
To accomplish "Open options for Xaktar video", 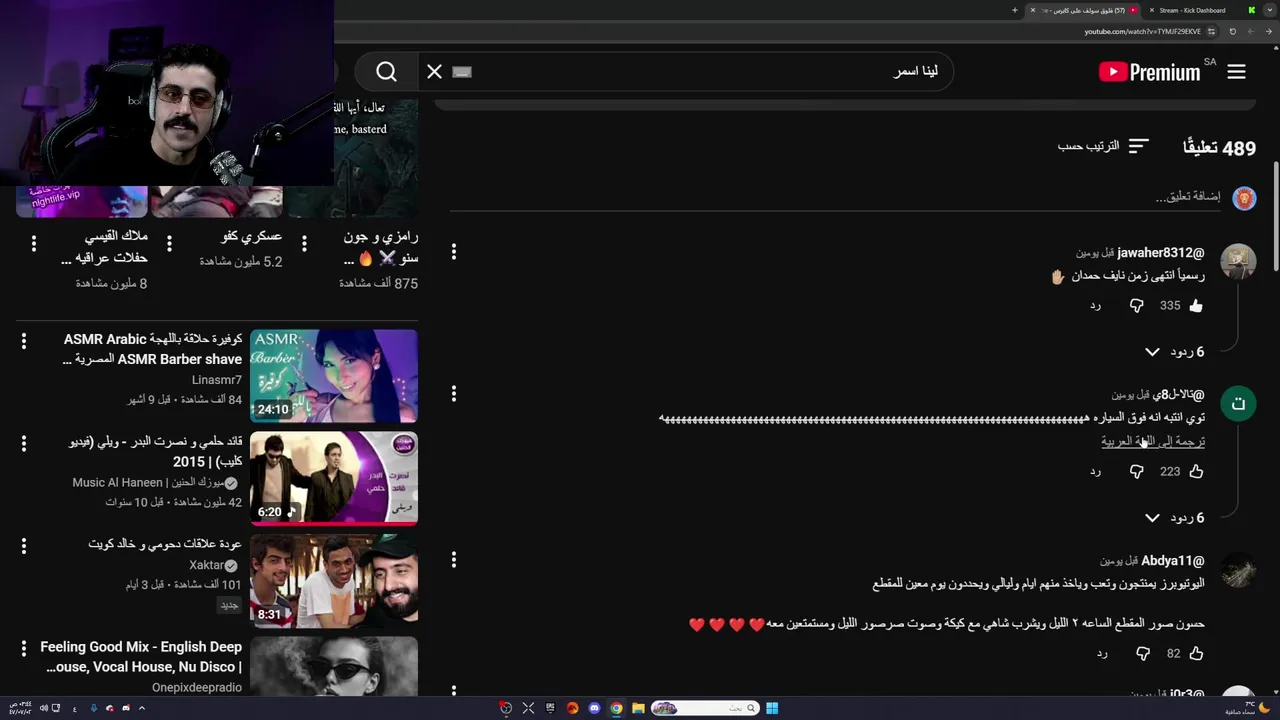I will 24,546.
